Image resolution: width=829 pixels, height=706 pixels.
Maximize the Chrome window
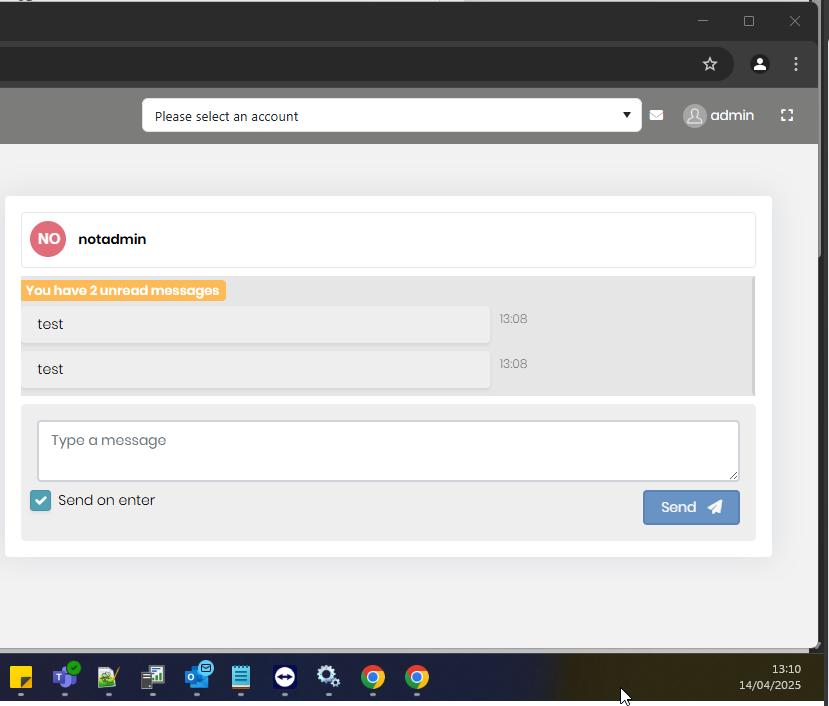749,21
